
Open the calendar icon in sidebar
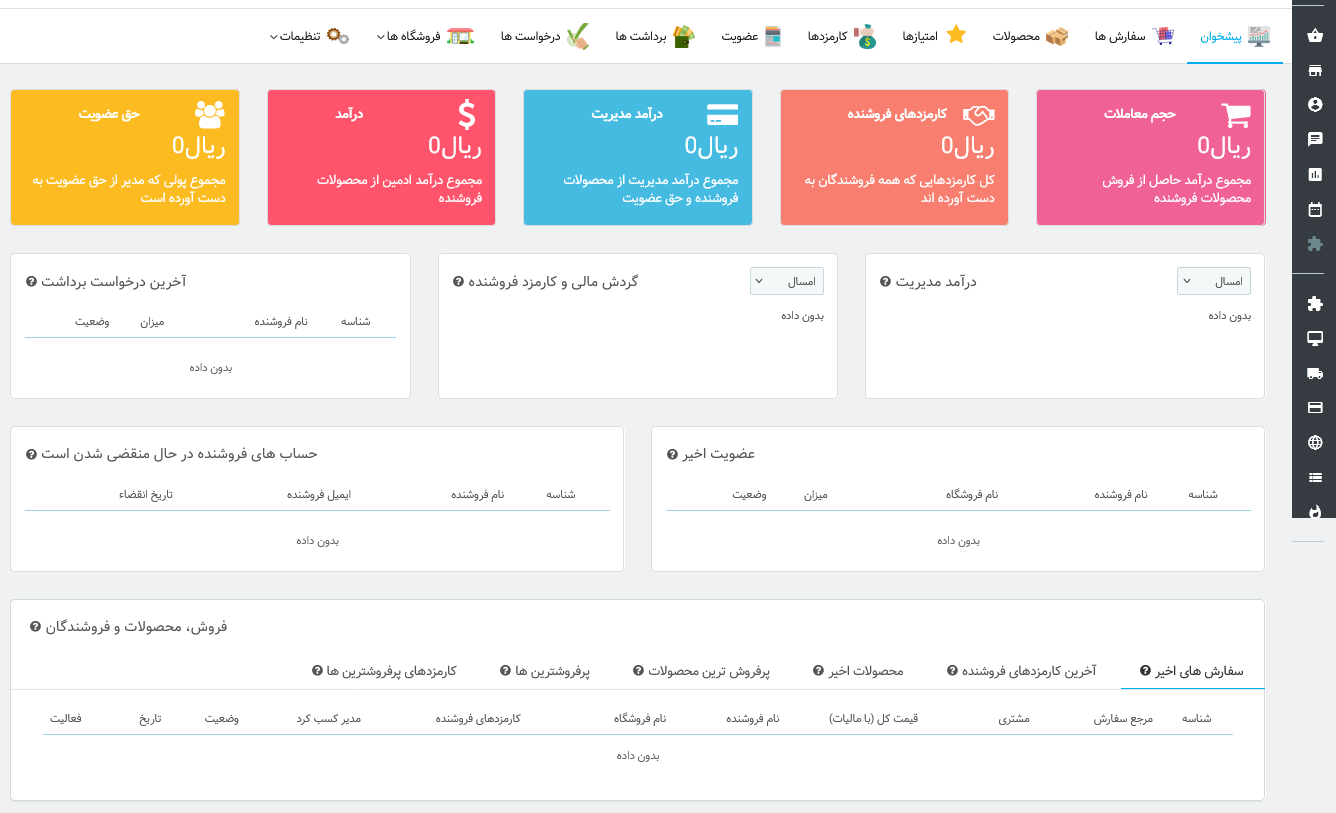1314,209
